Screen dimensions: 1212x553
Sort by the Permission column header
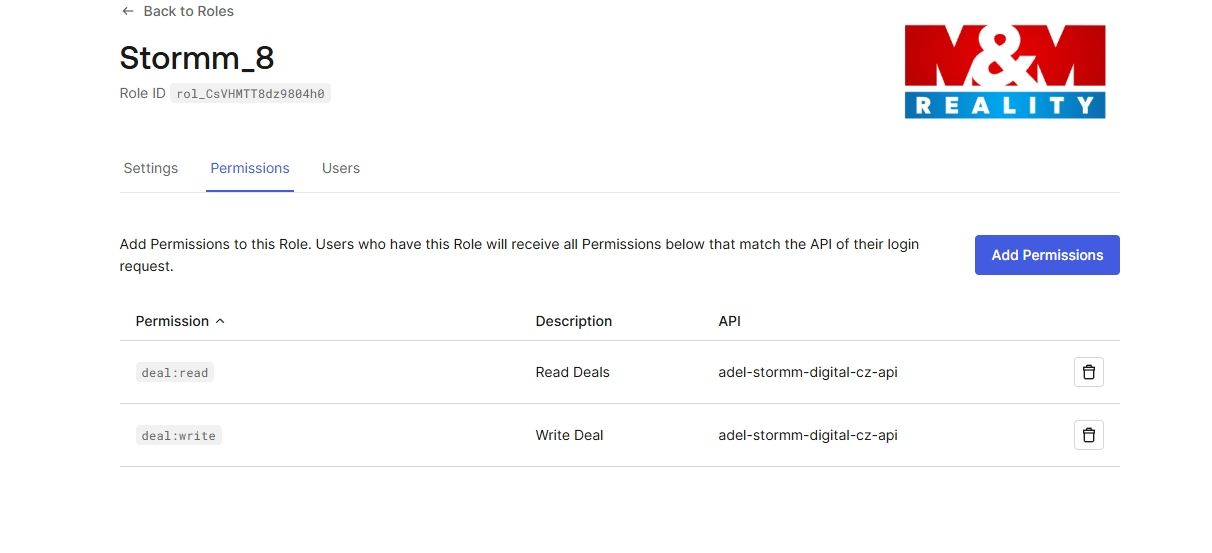(172, 321)
